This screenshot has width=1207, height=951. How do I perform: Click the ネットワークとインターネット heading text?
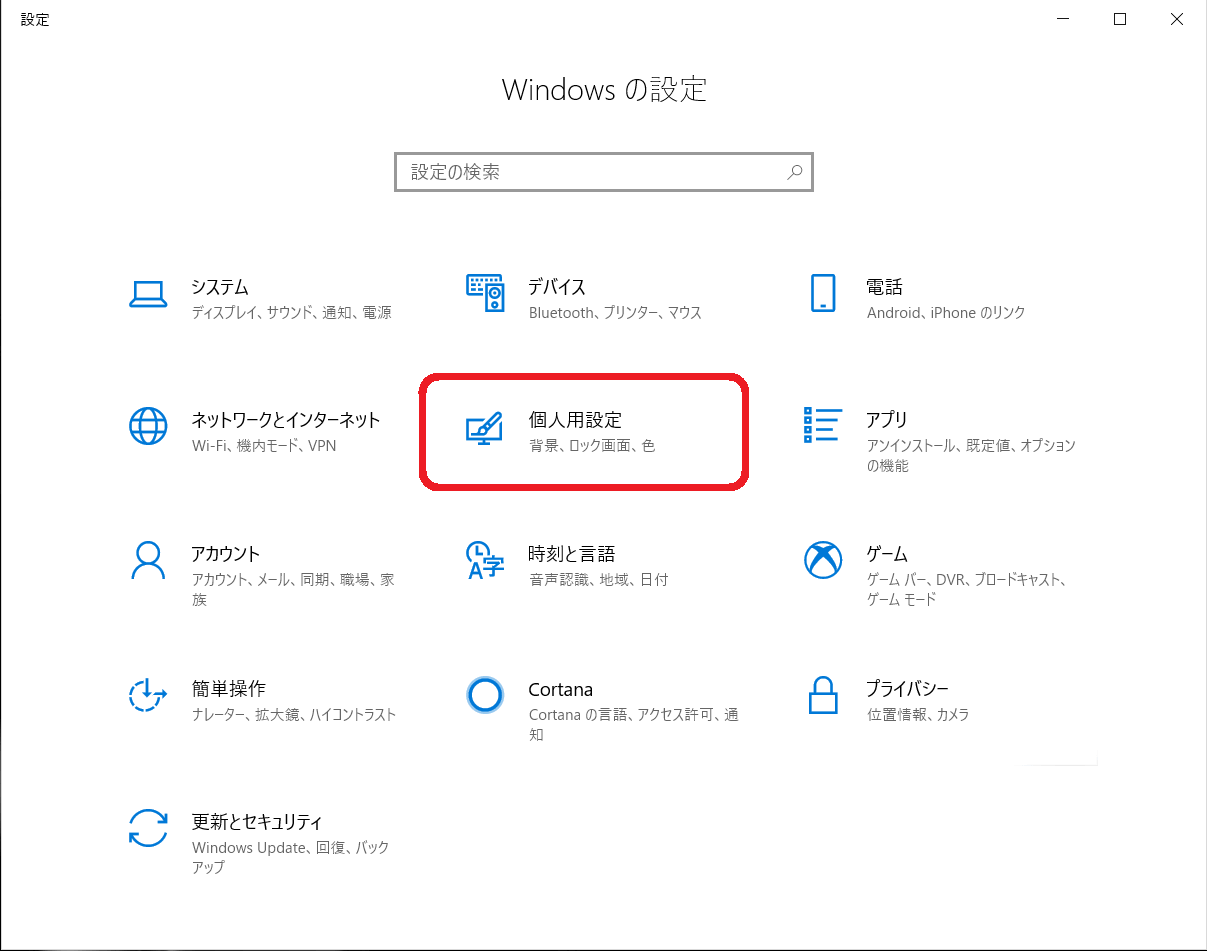point(286,420)
